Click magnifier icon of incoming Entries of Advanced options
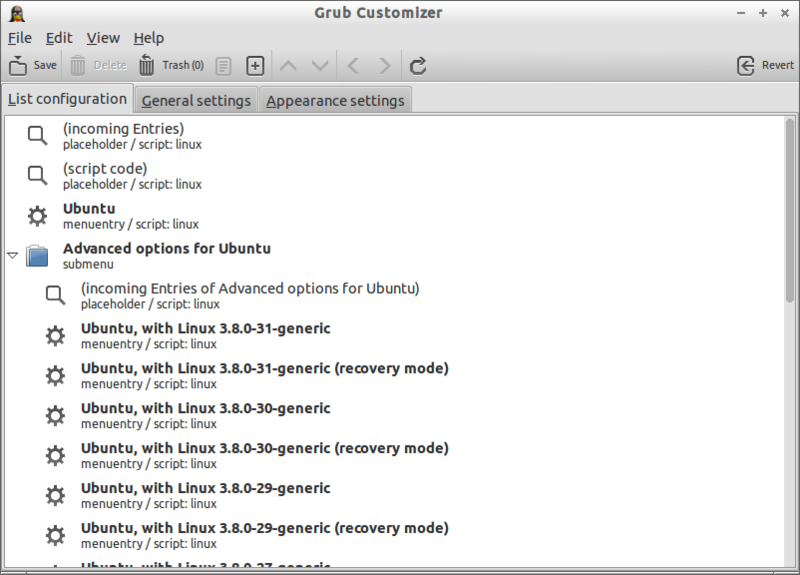This screenshot has height=575, width=800. click(55, 296)
